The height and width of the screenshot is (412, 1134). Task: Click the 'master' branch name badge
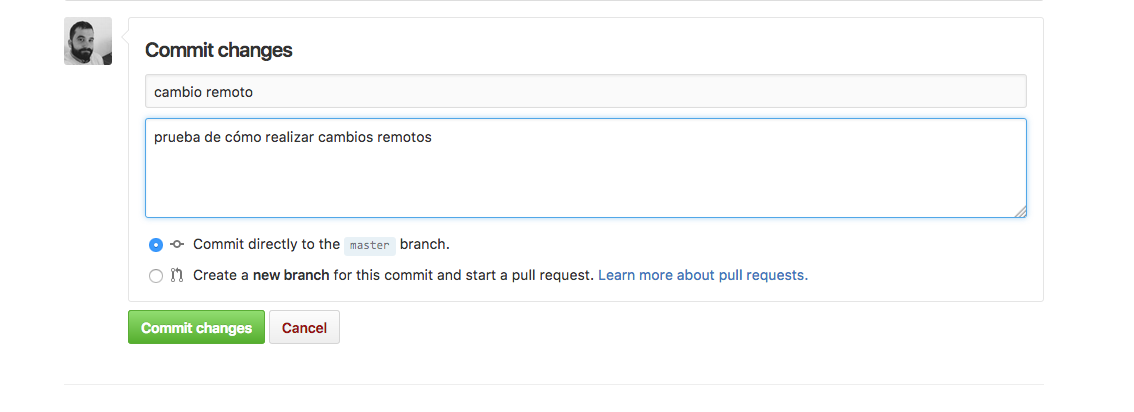coord(370,245)
